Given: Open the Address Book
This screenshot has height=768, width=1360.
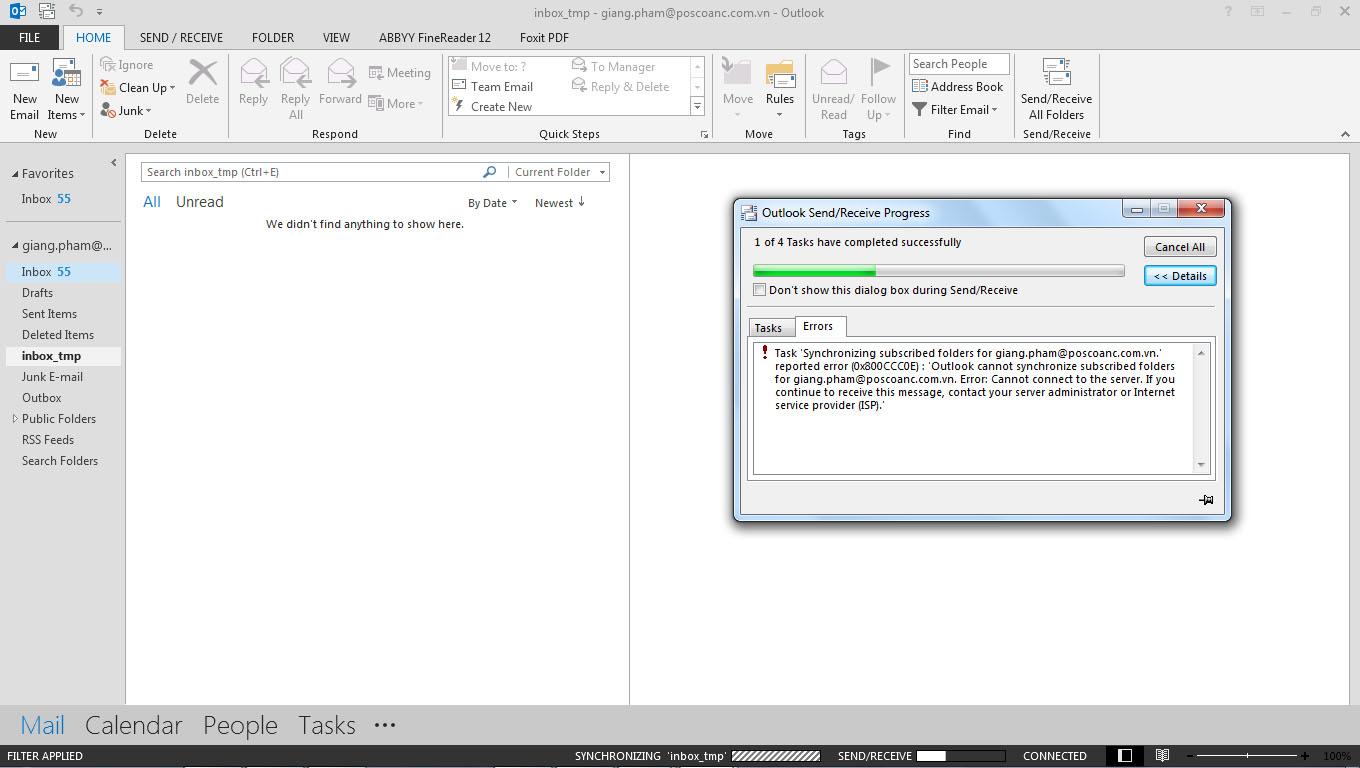Looking at the screenshot, I should coord(957,87).
